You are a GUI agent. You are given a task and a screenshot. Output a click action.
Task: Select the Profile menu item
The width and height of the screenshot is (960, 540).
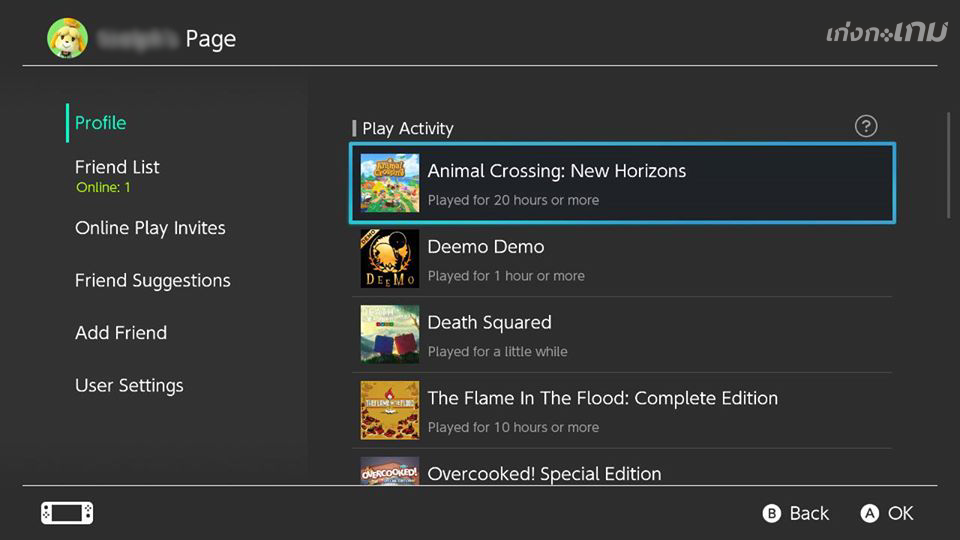[101, 123]
